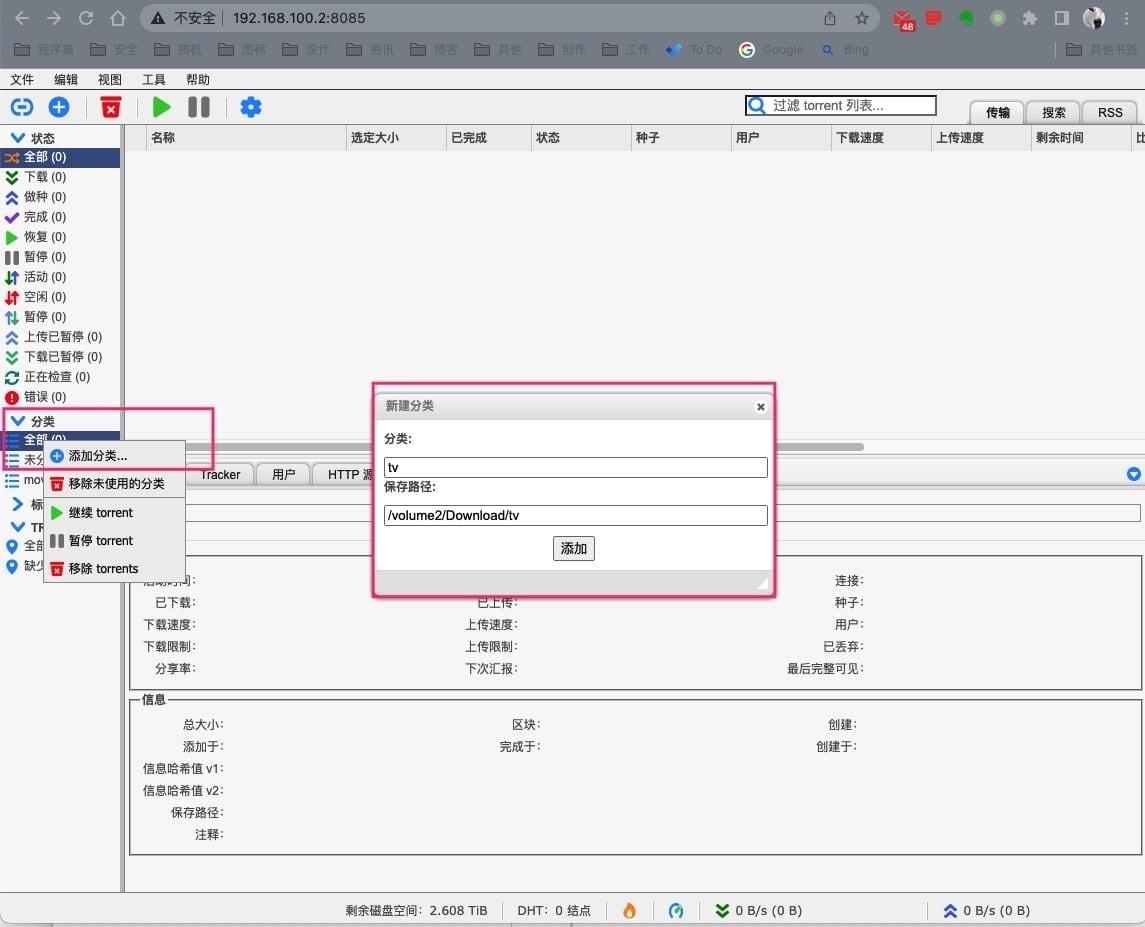Select 移除未使用的分类 in context menu
This screenshot has width=1145, height=927.
(x=116, y=484)
